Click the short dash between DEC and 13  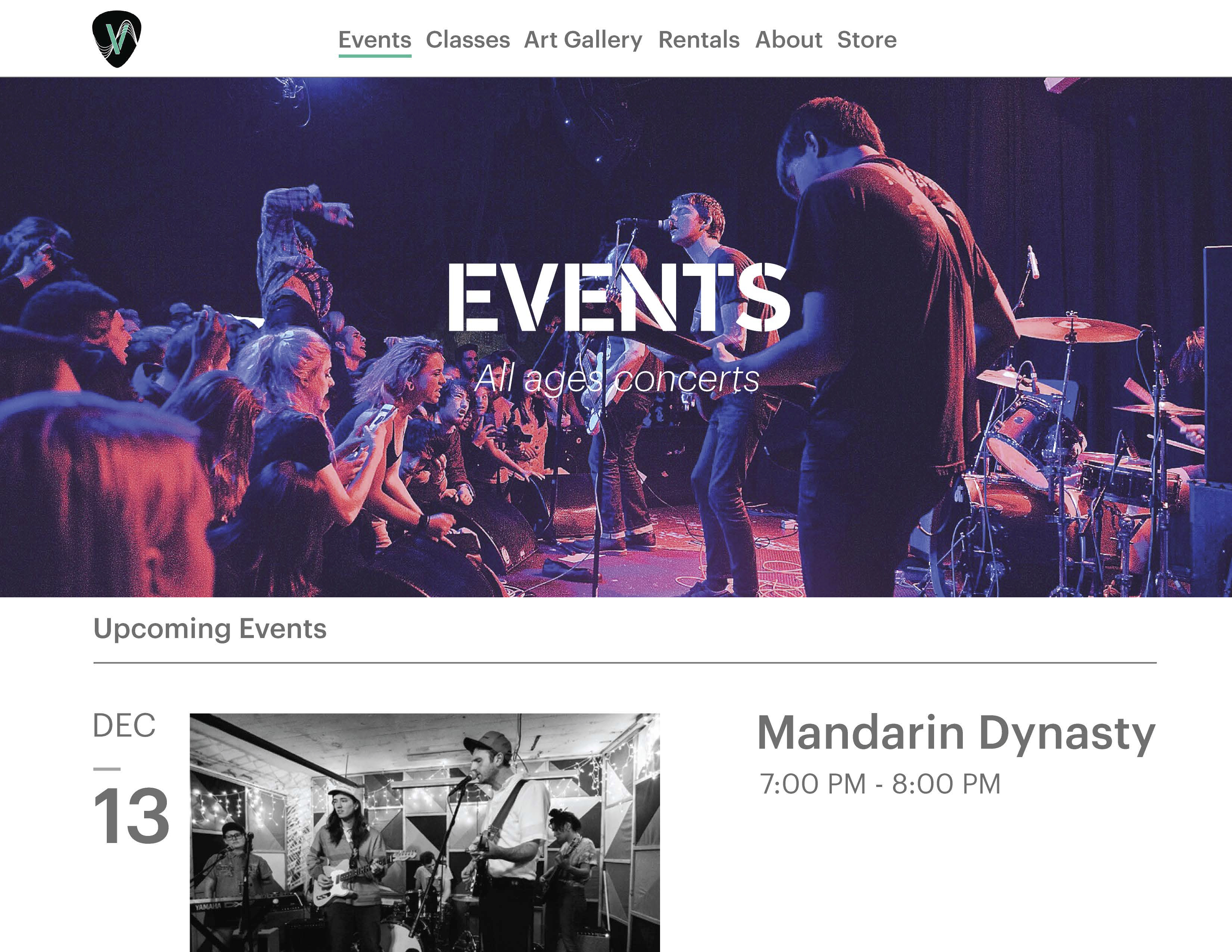[x=107, y=769]
